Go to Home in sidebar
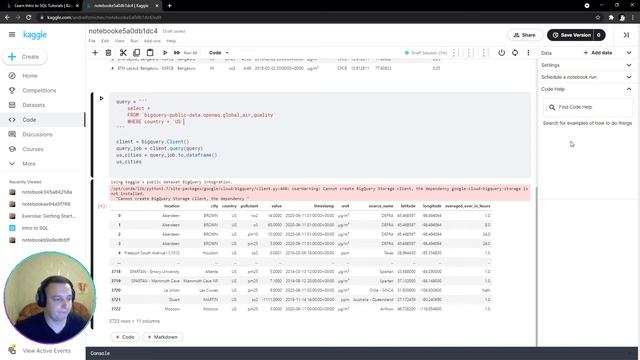This screenshot has height=360, width=640. point(29,76)
